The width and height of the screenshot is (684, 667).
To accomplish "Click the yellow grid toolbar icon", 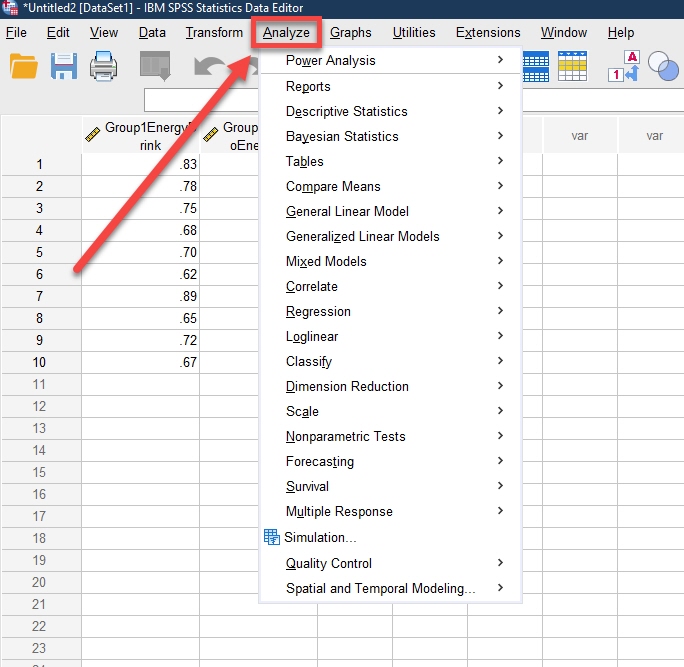I will tap(572, 66).
